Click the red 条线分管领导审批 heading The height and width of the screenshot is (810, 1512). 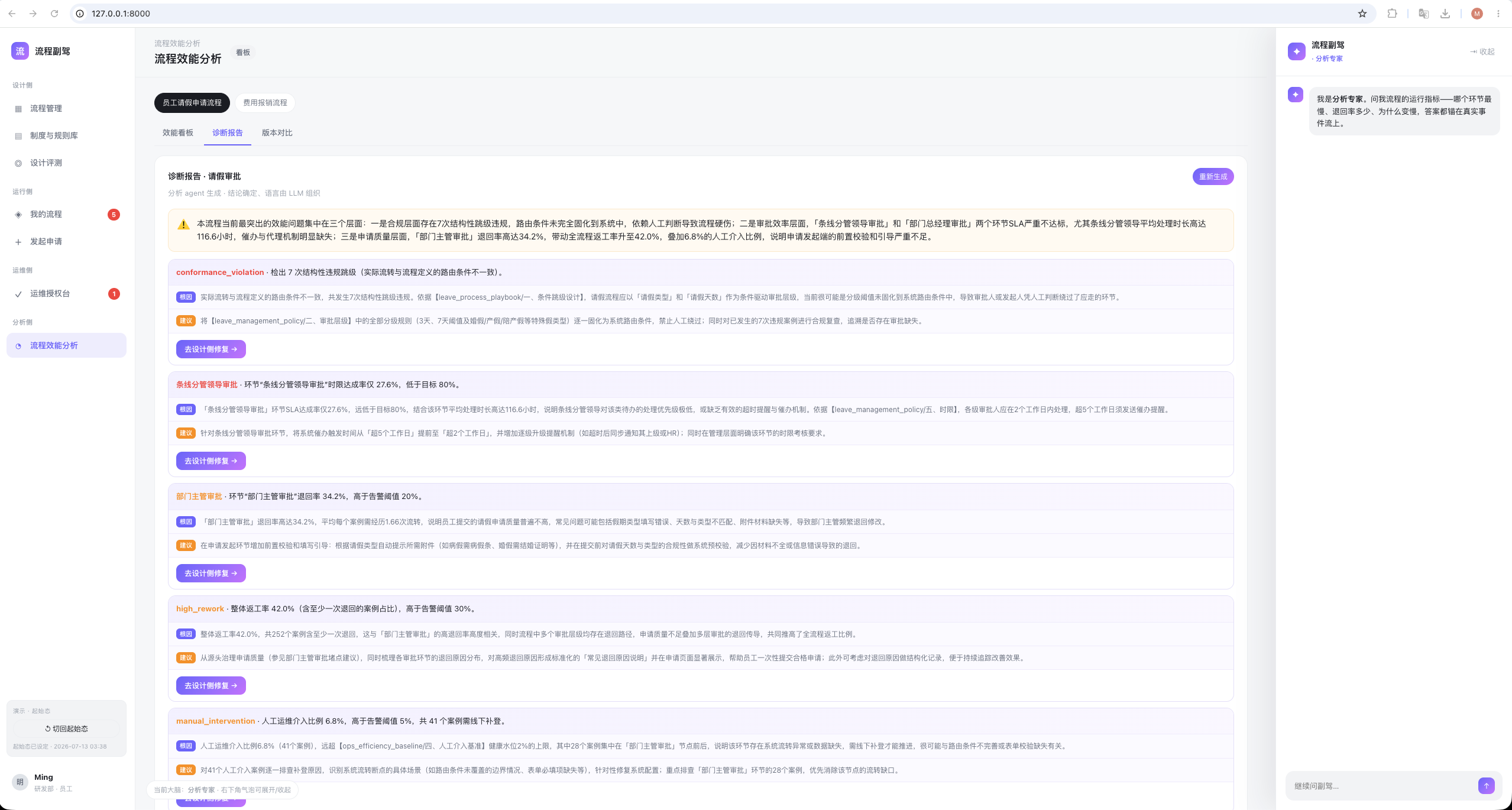tap(206, 385)
